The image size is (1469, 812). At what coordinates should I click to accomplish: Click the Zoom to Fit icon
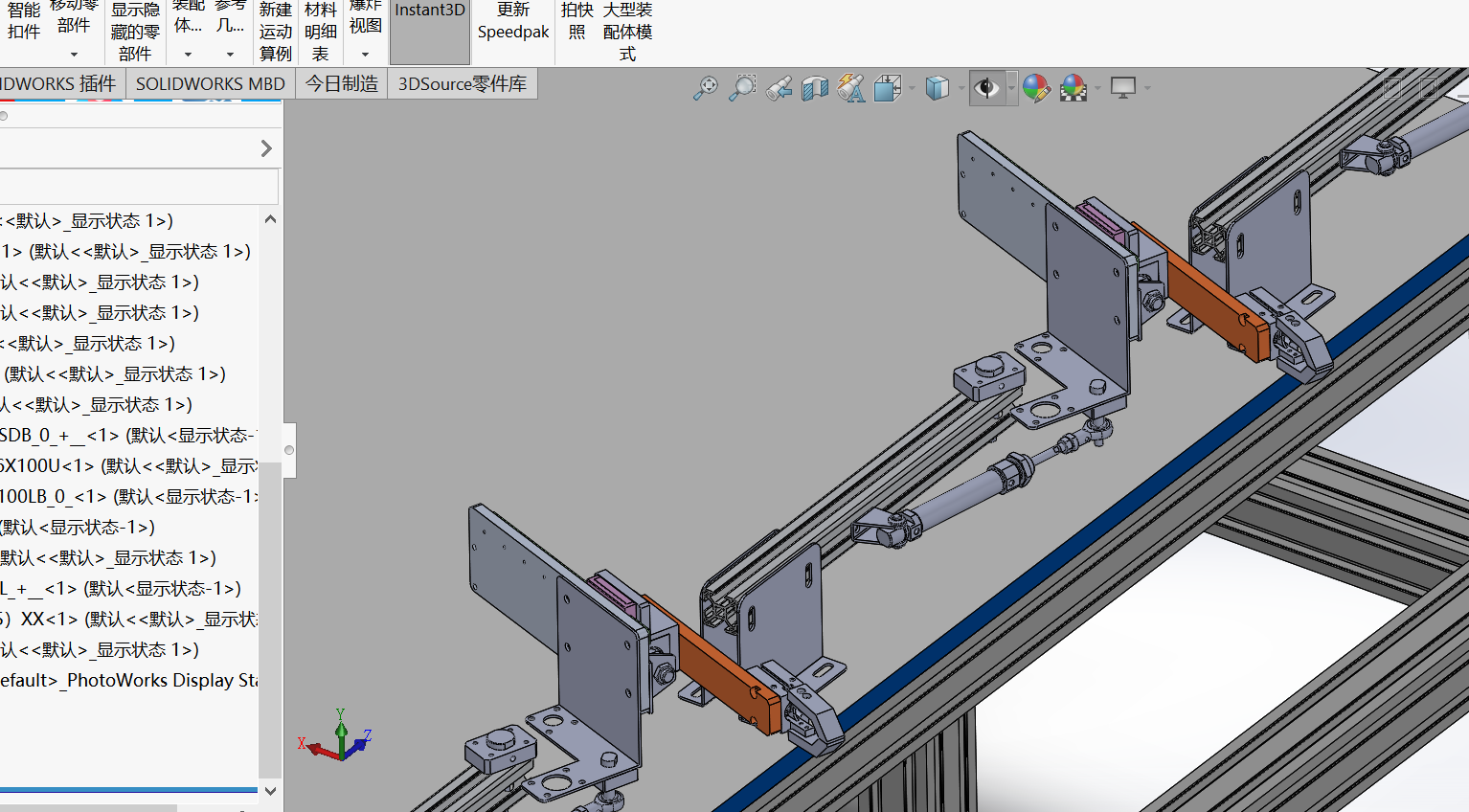706,88
